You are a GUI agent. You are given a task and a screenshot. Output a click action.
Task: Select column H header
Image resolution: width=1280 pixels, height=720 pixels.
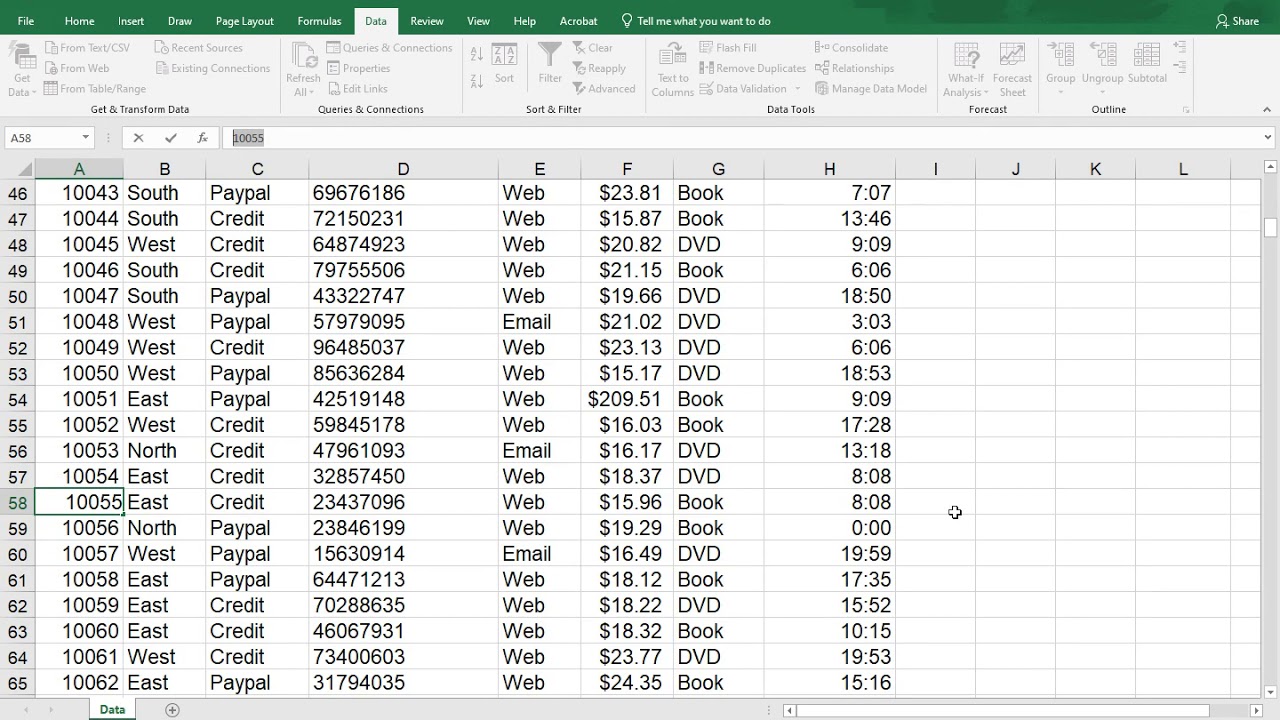click(x=829, y=169)
